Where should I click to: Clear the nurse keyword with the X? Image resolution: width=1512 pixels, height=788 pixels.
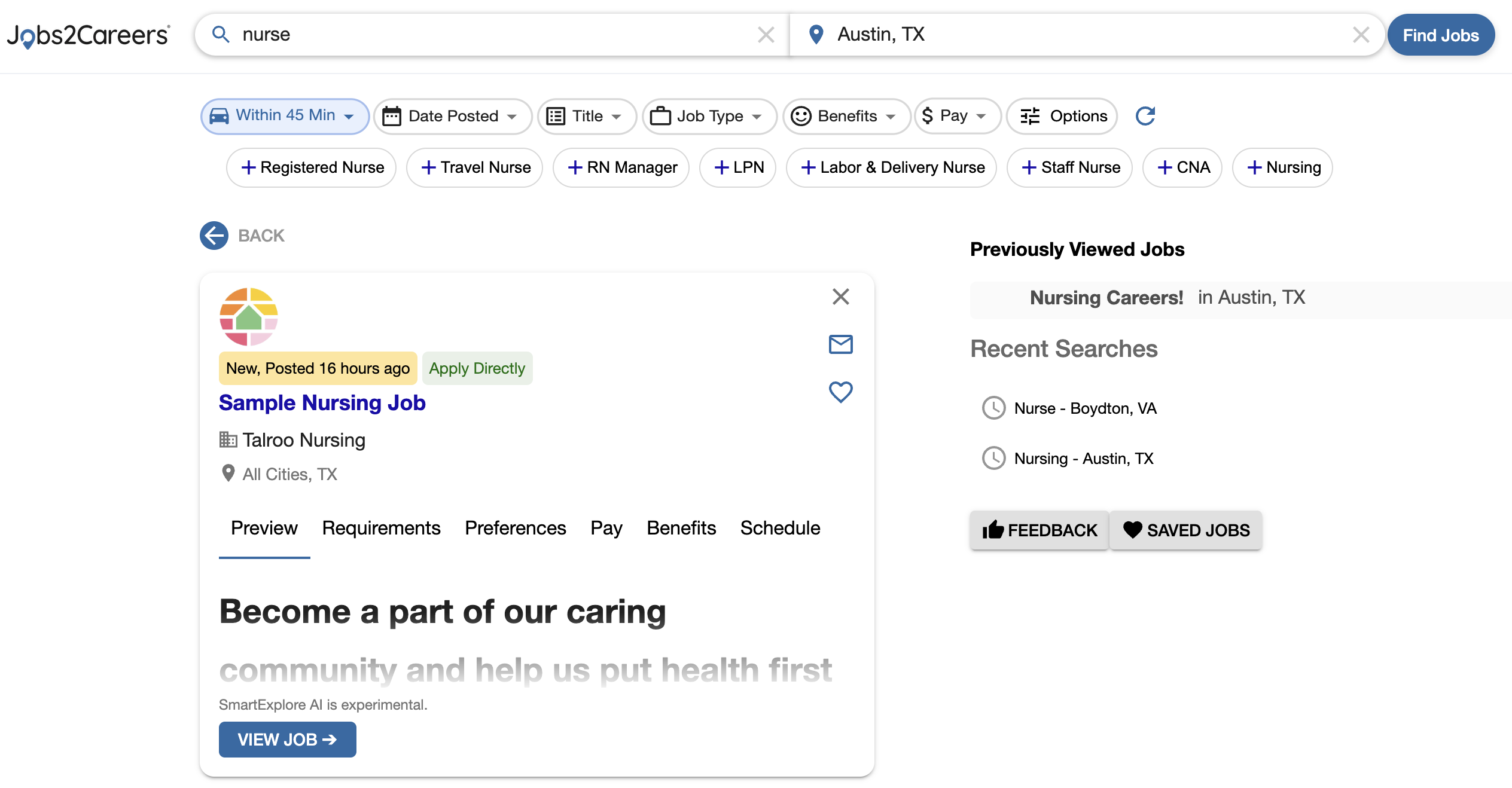tap(766, 35)
